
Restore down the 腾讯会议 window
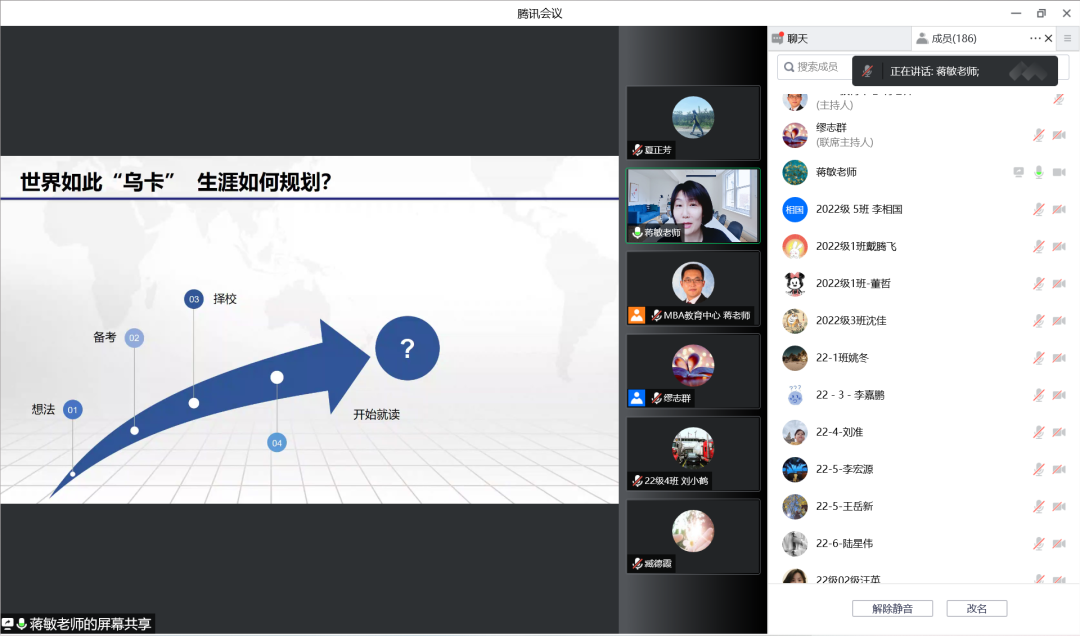(x=1041, y=13)
